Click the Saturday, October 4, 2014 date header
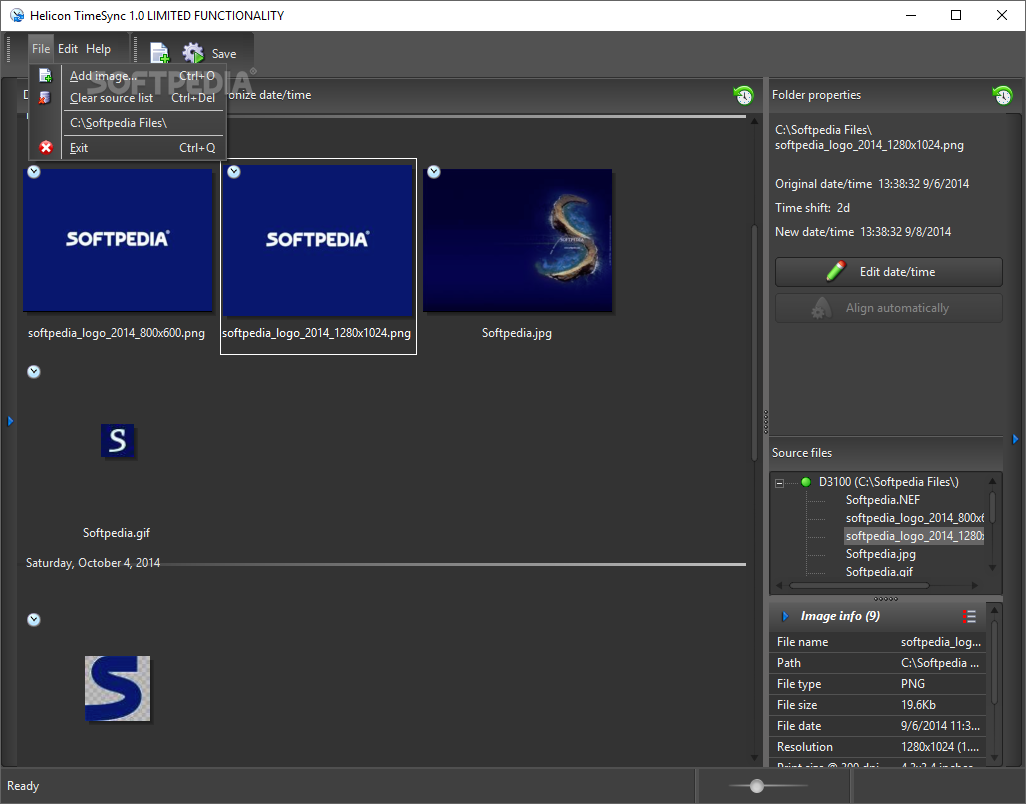 click(93, 563)
